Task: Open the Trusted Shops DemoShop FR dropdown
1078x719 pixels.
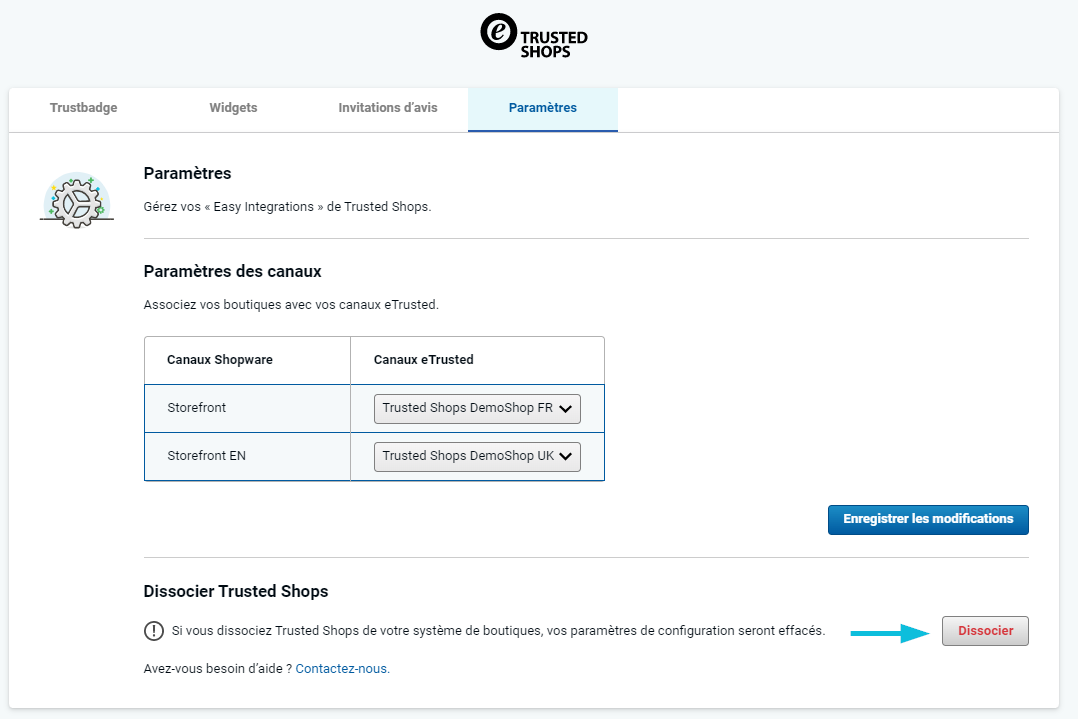Action: point(477,408)
